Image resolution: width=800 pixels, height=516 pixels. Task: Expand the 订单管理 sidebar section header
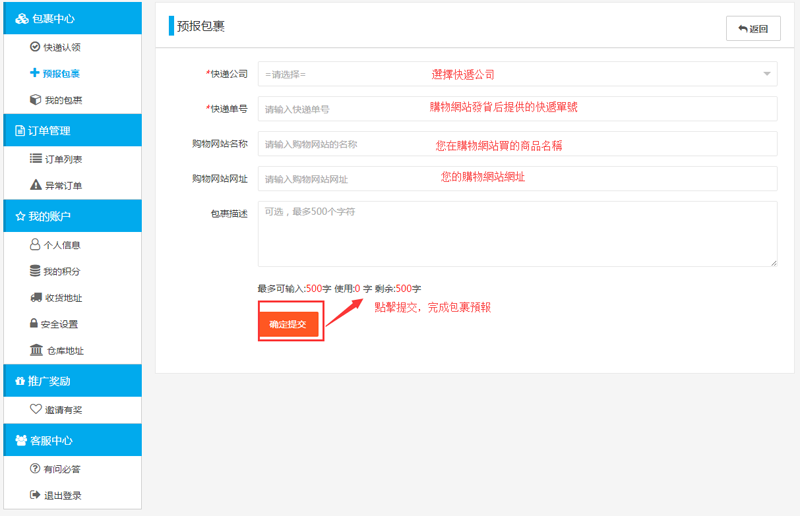coord(71,130)
